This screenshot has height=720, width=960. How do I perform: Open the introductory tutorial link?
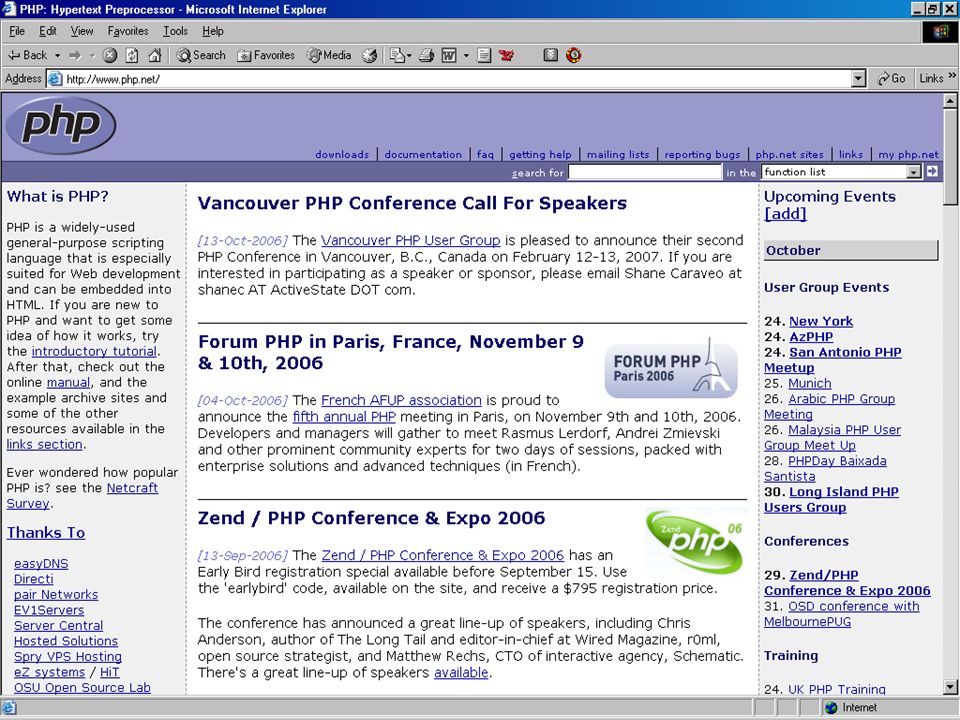click(x=94, y=351)
